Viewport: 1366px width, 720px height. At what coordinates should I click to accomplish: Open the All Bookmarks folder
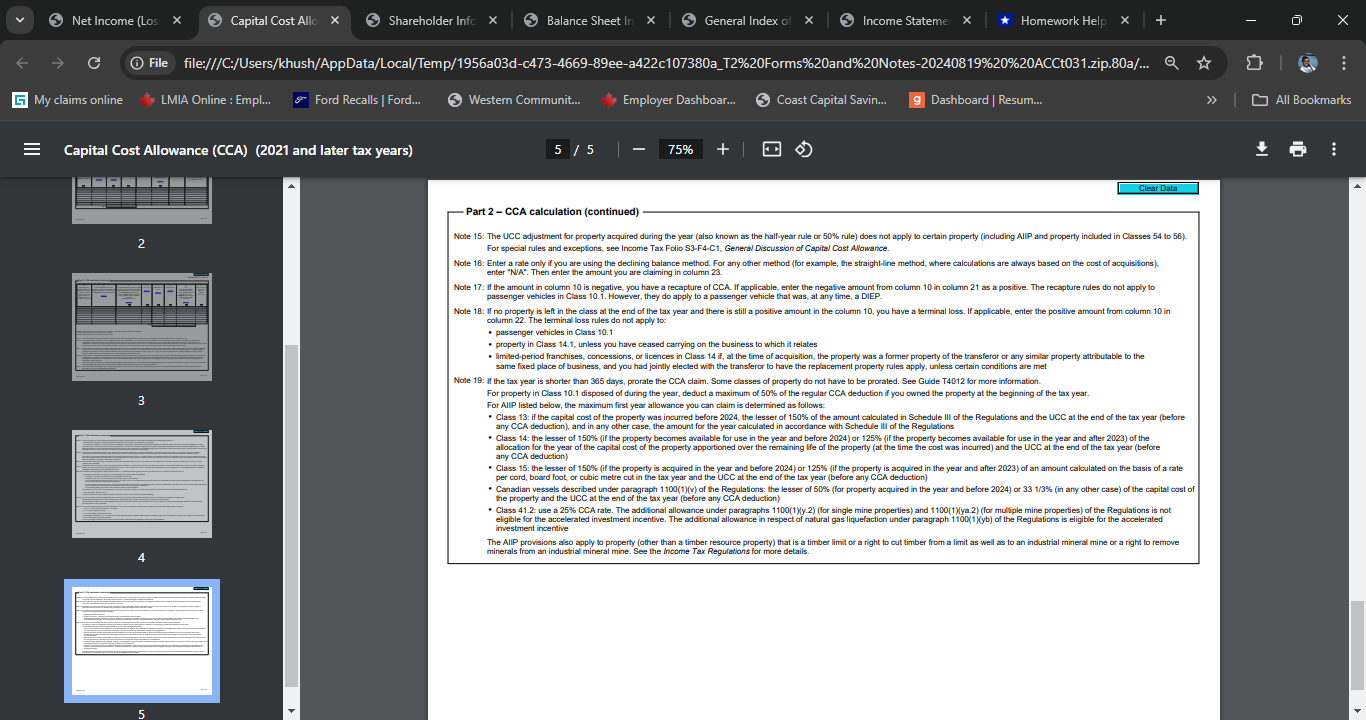[1302, 99]
